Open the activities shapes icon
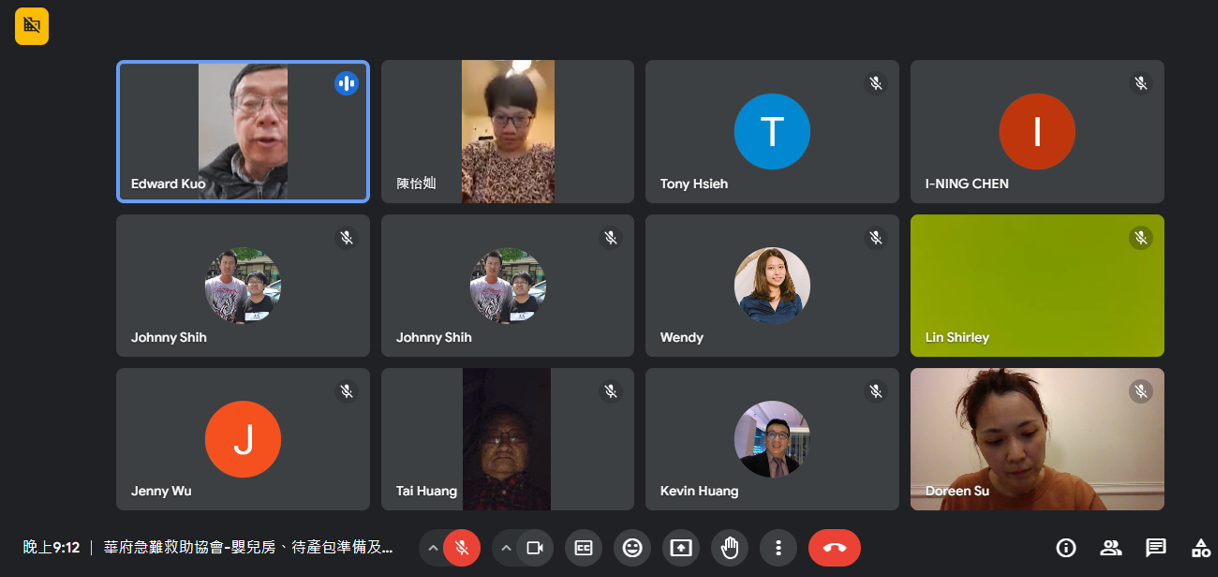Viewport: 1218px width, 577px height. point(1200,548)
